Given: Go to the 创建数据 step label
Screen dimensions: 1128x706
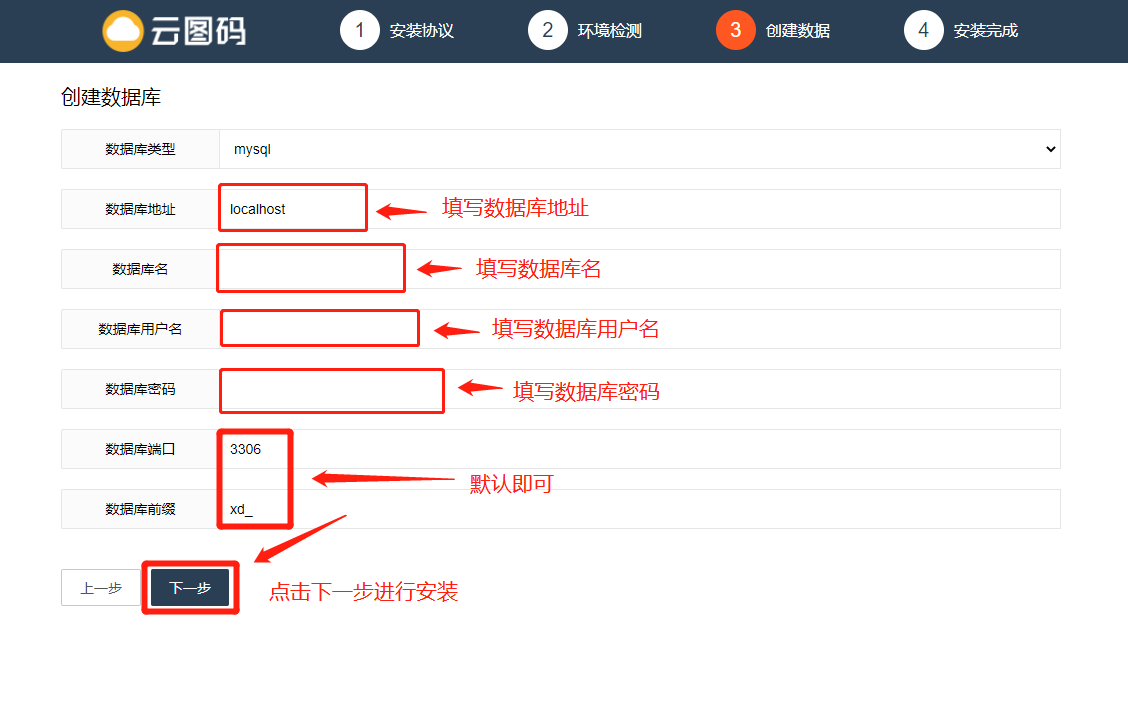Looking at the screenshot, I should pos(797,31).
